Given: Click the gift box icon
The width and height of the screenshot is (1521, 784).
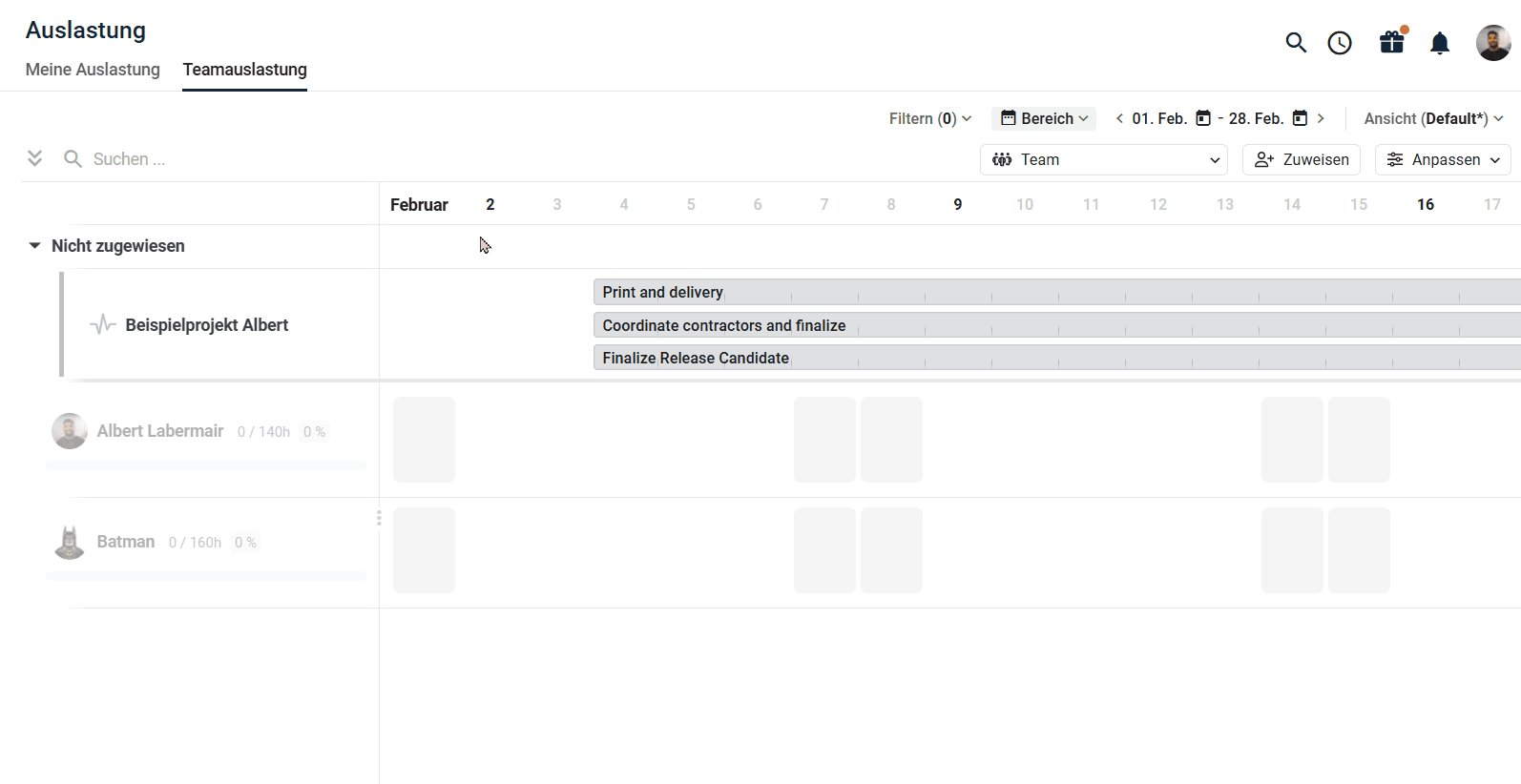Looking at the screenshot, I should pos(1391,42).
